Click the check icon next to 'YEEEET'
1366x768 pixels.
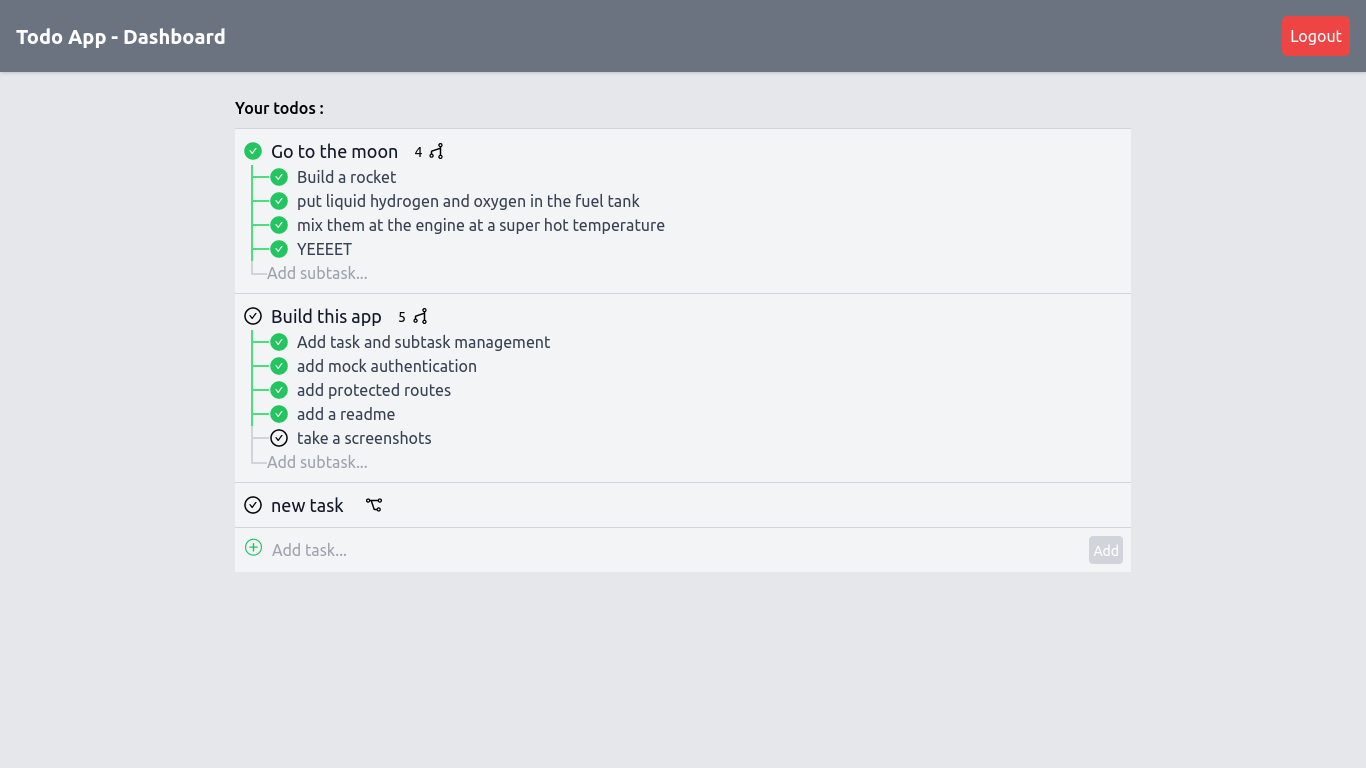(x=278, y=248)
